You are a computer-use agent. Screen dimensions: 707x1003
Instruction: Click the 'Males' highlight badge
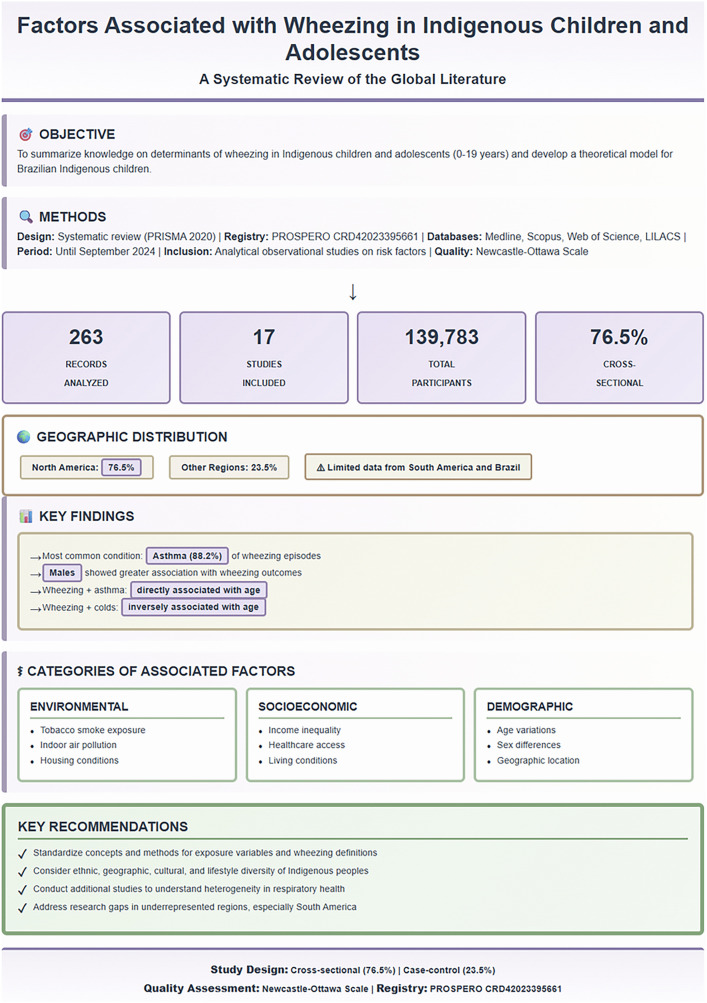click(62, 573)
